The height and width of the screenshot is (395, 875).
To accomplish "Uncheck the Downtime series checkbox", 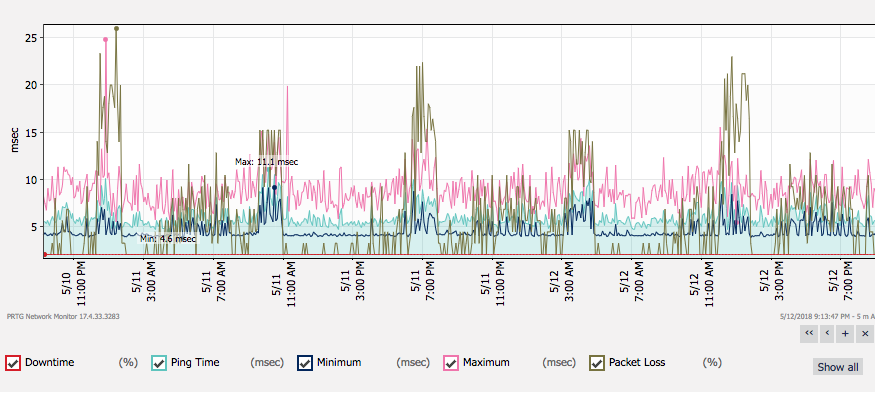I will pos(13,363).
